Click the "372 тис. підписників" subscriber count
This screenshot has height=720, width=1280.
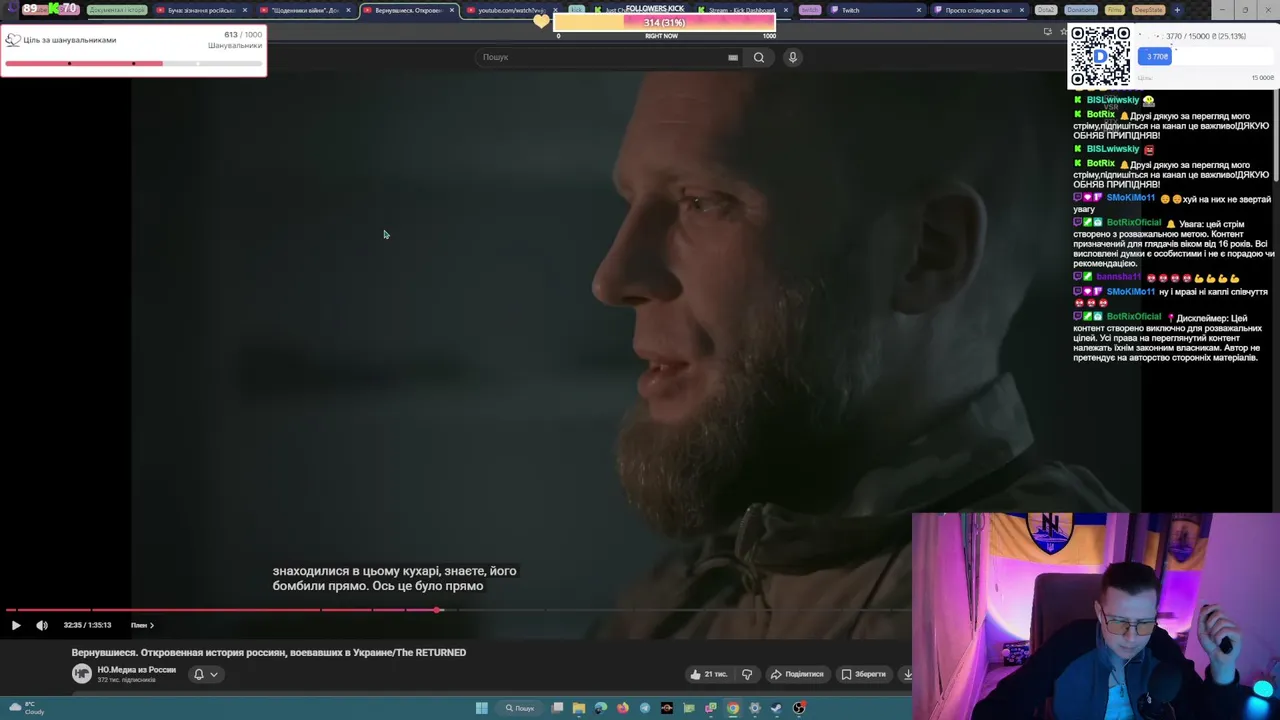click(126, 680)
